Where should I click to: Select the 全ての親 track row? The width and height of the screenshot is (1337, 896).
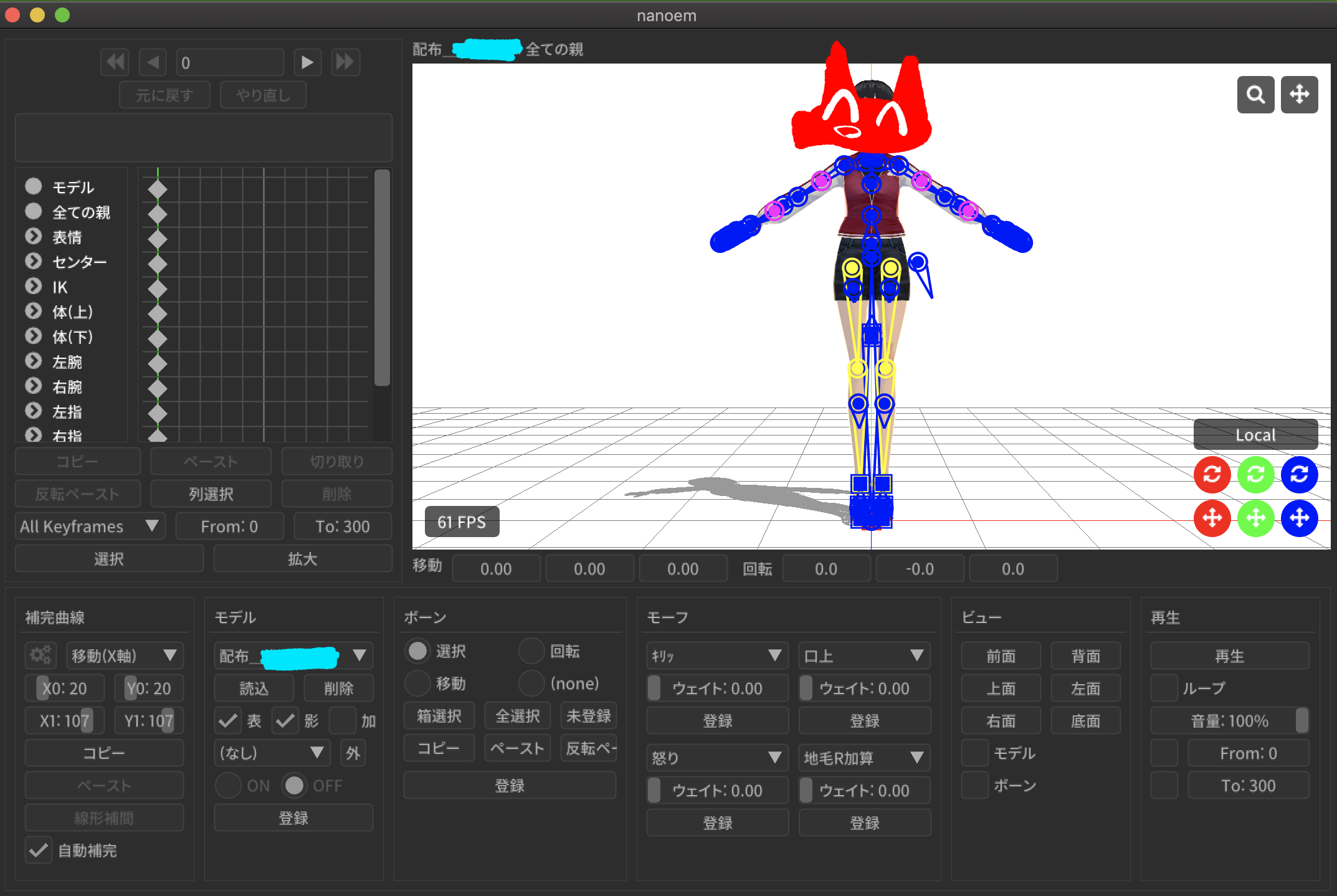81,212
